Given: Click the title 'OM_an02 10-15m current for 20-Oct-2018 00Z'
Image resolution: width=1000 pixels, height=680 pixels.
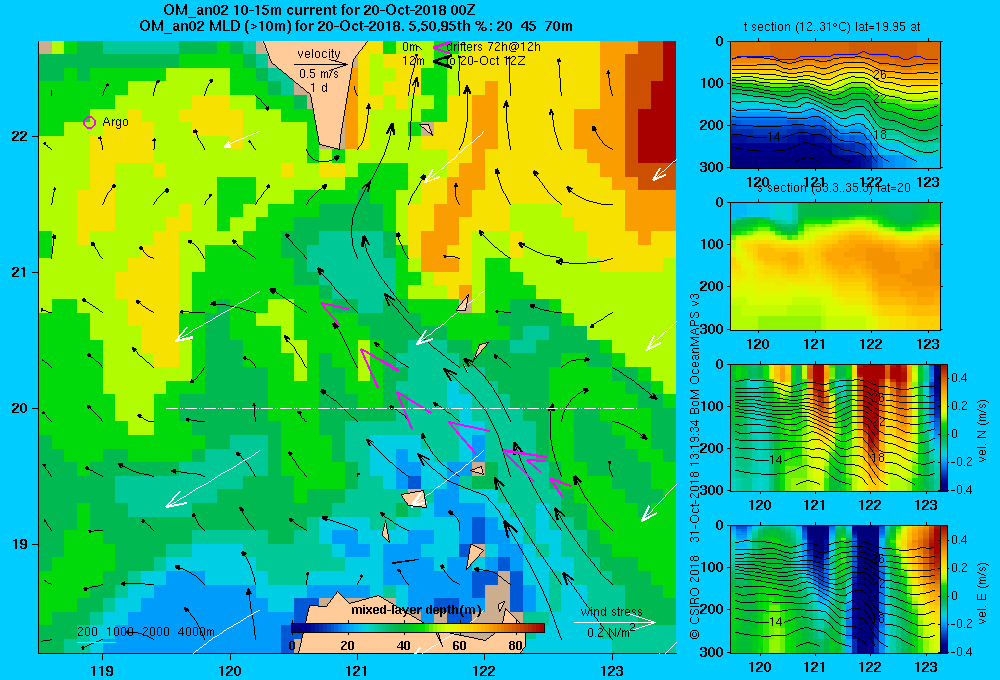Looking at the screenshot, I should pyautogui.click(x=319, y=10).
